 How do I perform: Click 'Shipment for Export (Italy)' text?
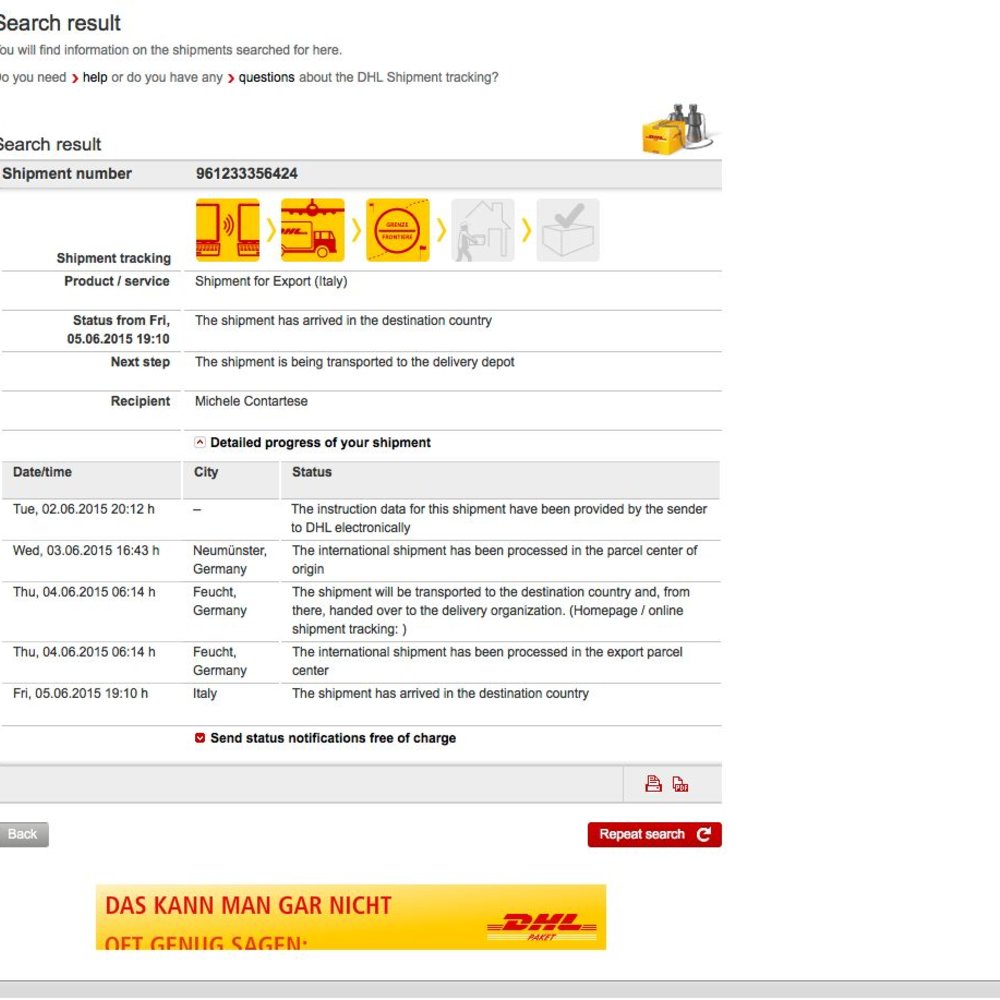pos(271,281)
